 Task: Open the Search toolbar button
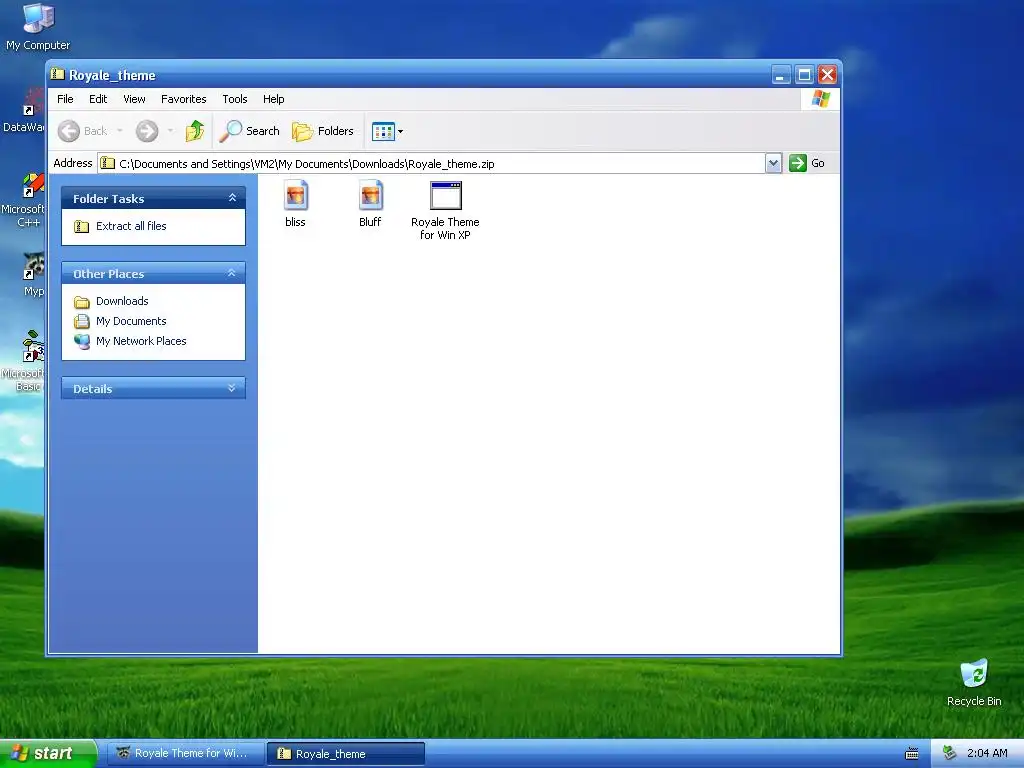coord(249,131)
